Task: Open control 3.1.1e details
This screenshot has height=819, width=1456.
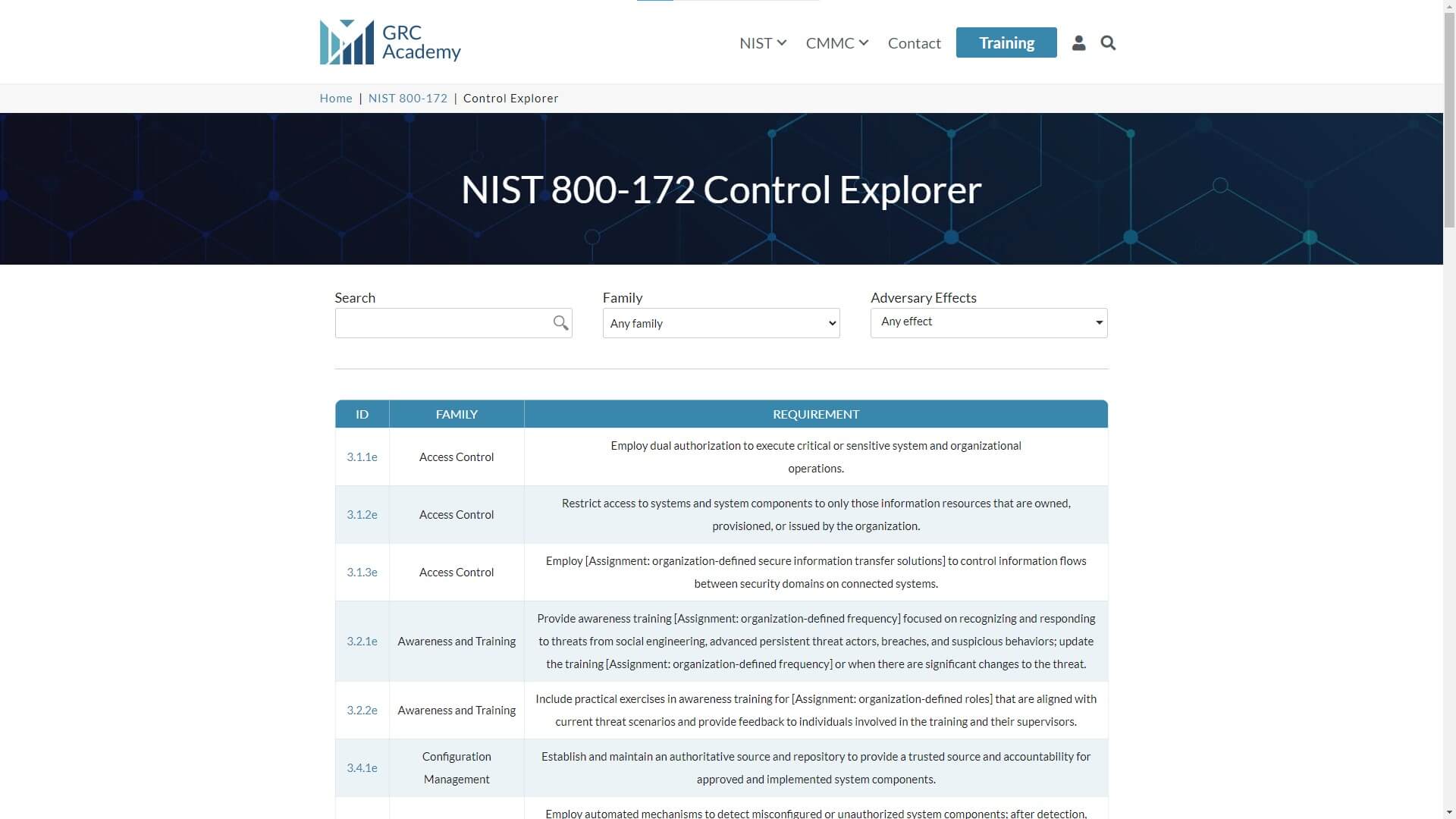Action: [x=362, y=457]
